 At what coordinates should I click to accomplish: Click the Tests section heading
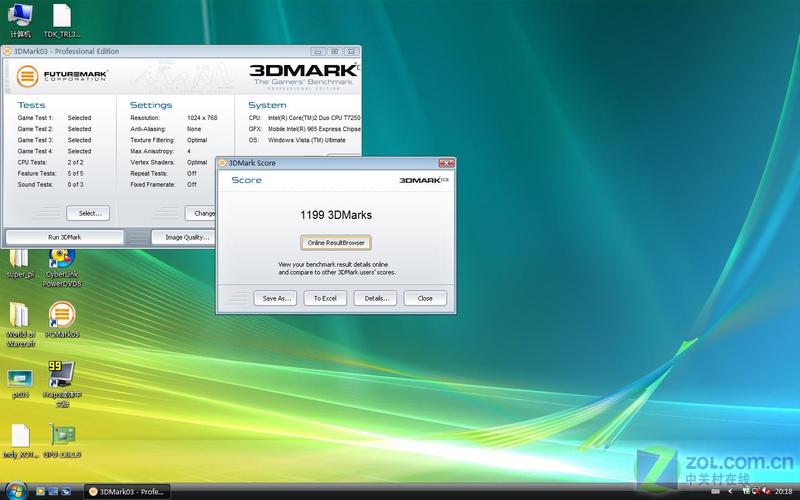tap(31, 105)
